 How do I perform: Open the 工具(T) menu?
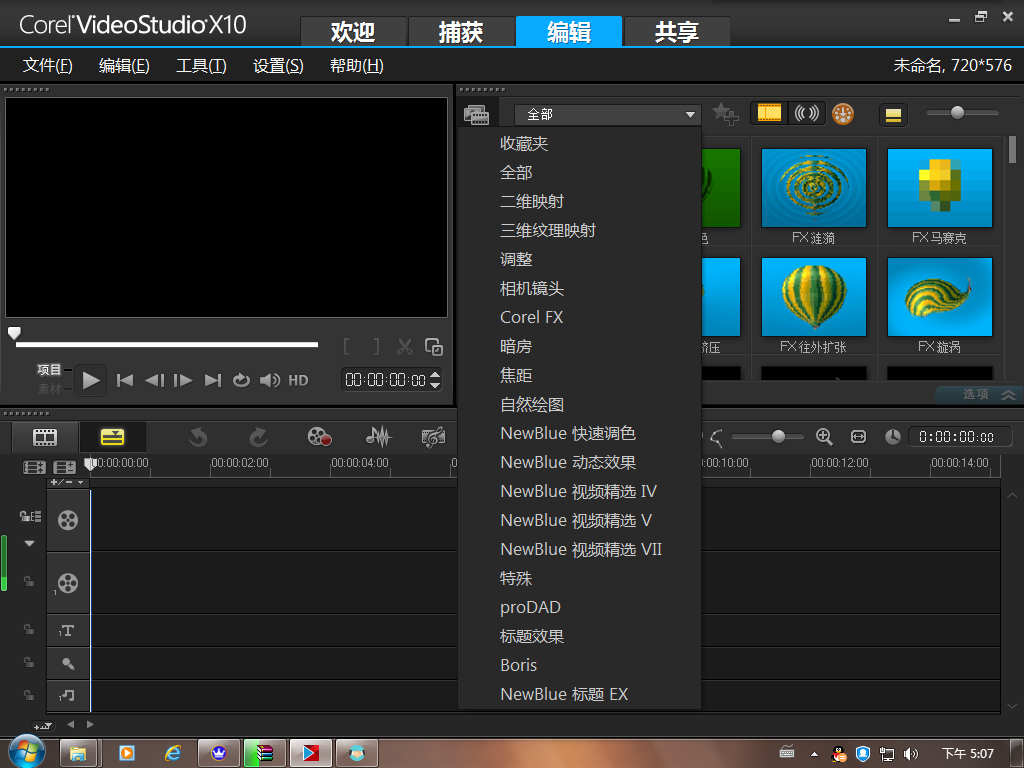tap(201, 65)
